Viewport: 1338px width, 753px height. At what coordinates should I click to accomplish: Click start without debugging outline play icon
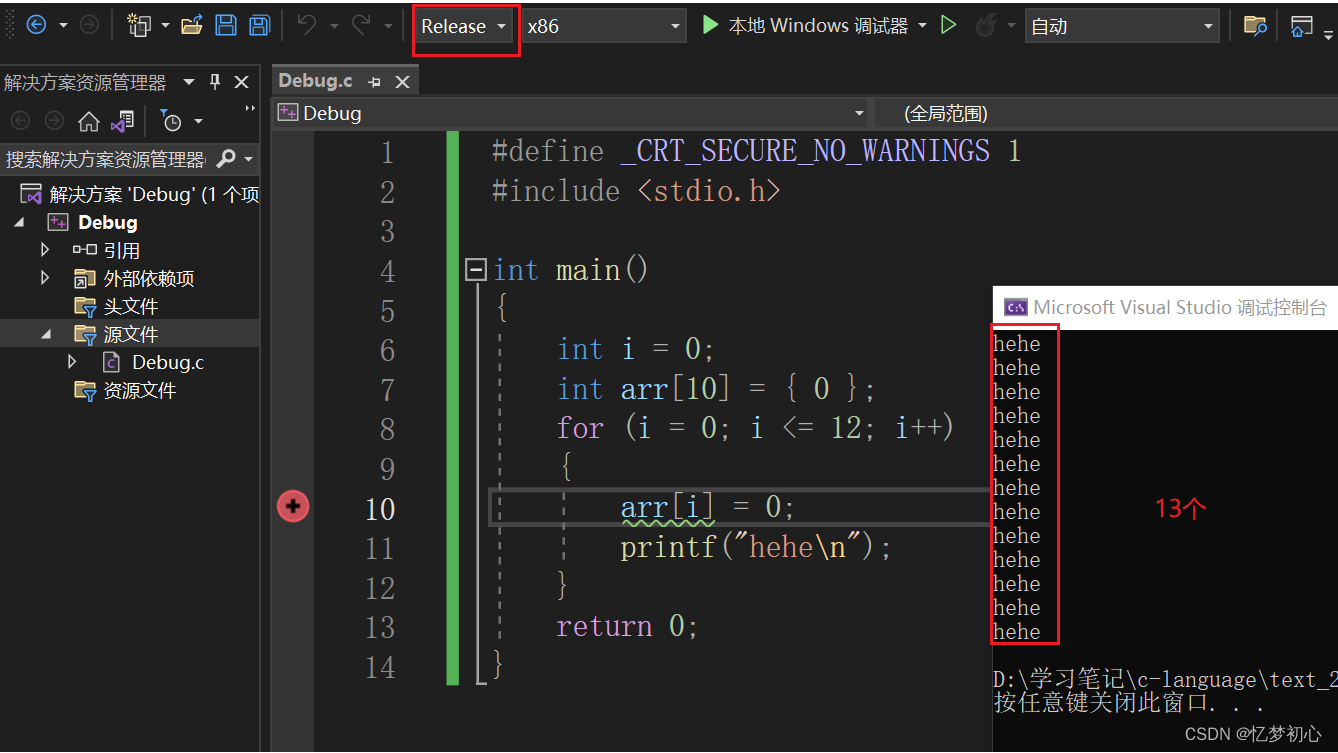(949, 26)
